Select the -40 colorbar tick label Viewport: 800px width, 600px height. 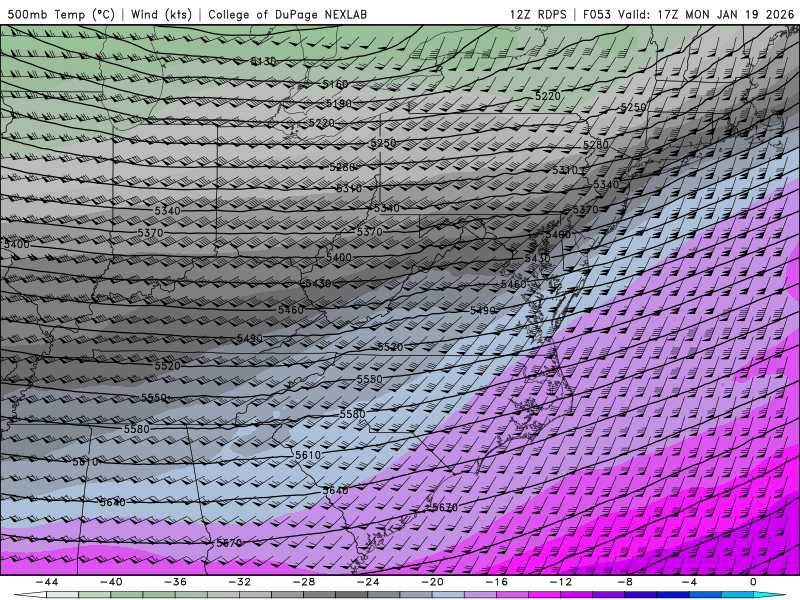point(111,582)
